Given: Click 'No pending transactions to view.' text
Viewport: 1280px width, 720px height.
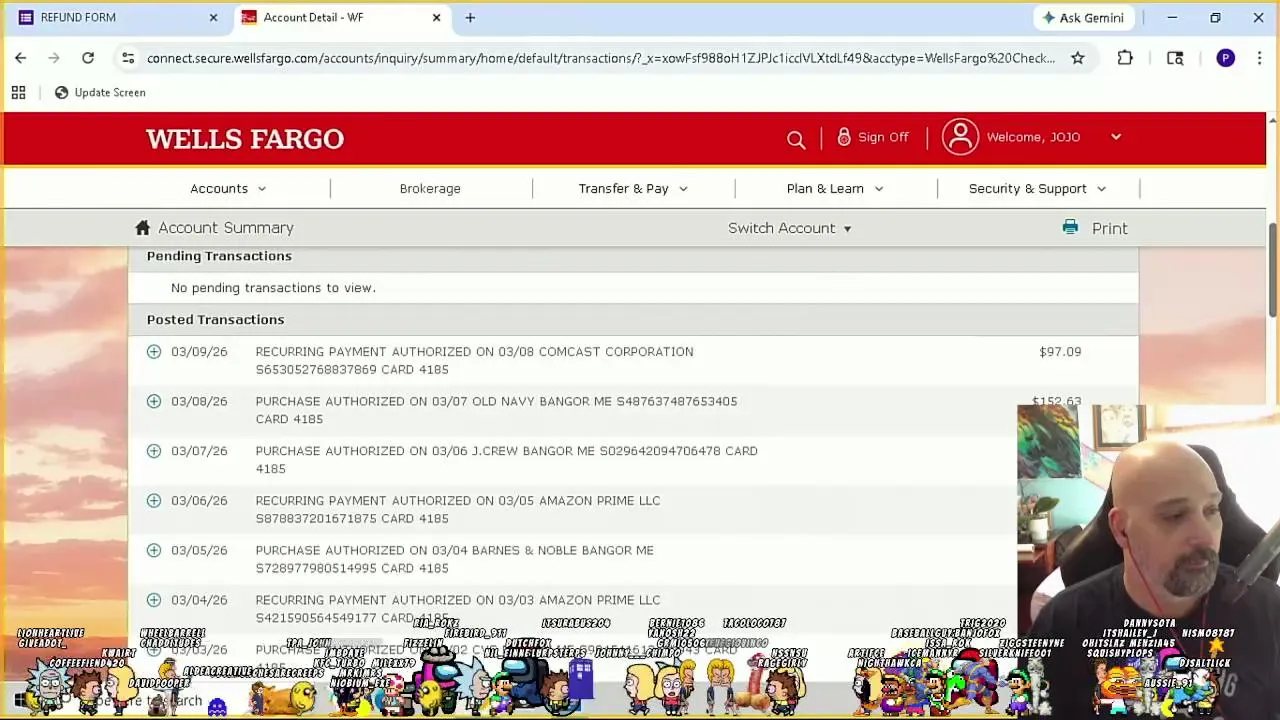Looking at the screenshot, I should point(273,288).
